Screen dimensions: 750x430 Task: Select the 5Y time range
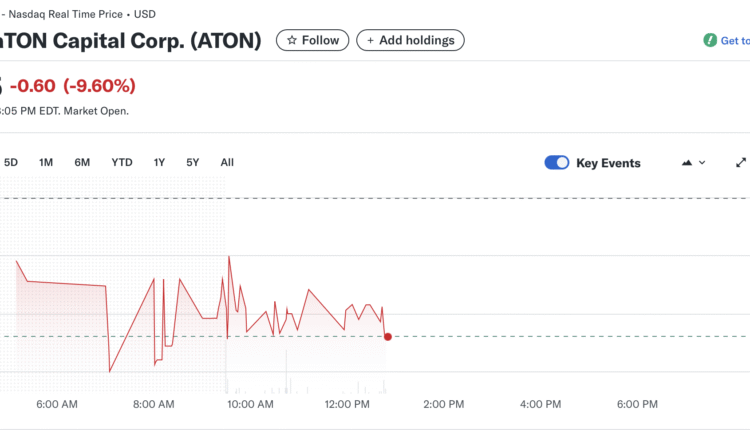click(193, 162)
